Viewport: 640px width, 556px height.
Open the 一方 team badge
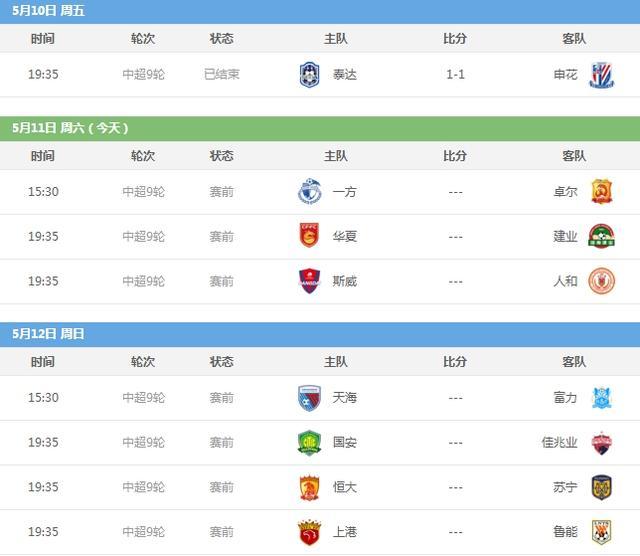pos(309,191)
